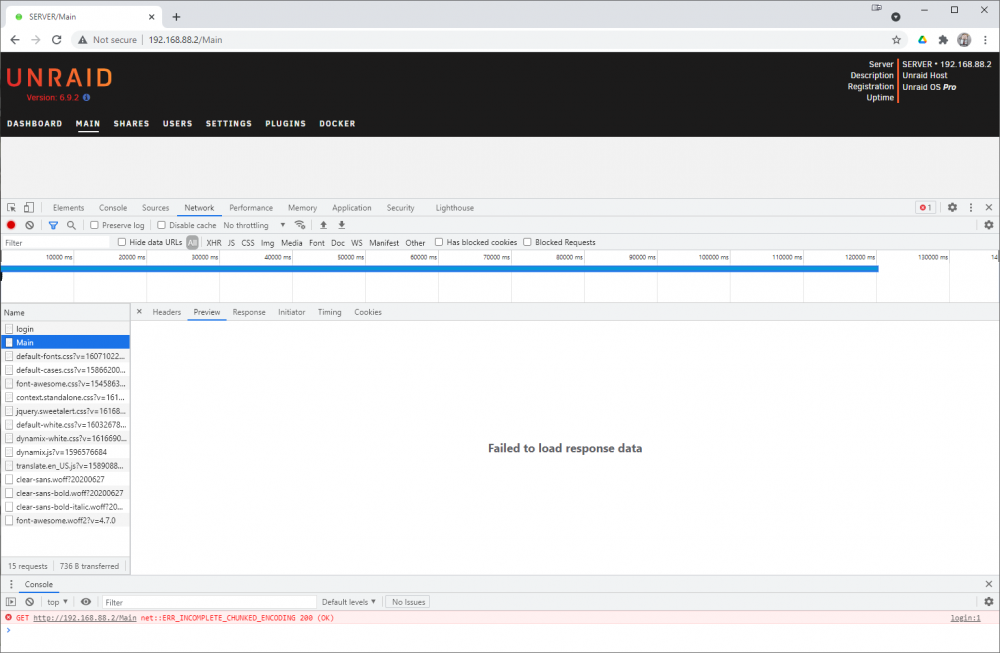Open the Chrome profile avatar

tap(964, 40)
